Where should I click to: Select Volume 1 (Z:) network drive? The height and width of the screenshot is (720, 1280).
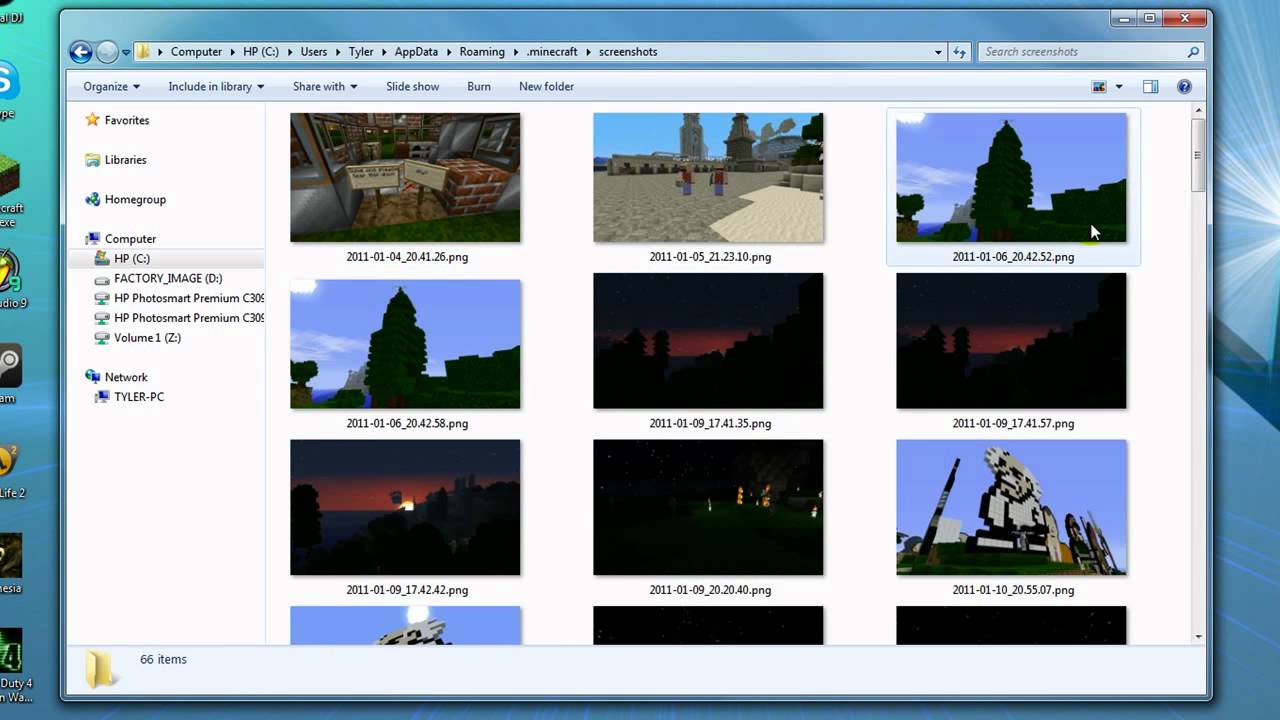click(x=147, y=338)
